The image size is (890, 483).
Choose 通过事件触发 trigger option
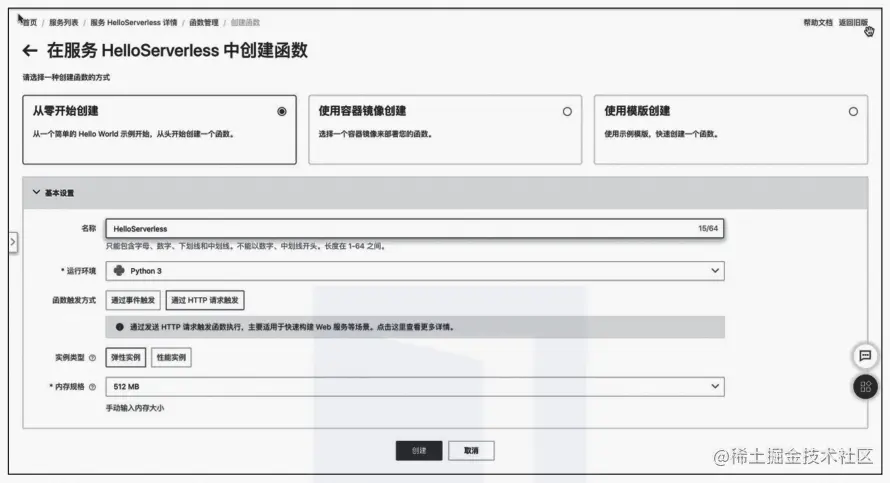(133, 300)
